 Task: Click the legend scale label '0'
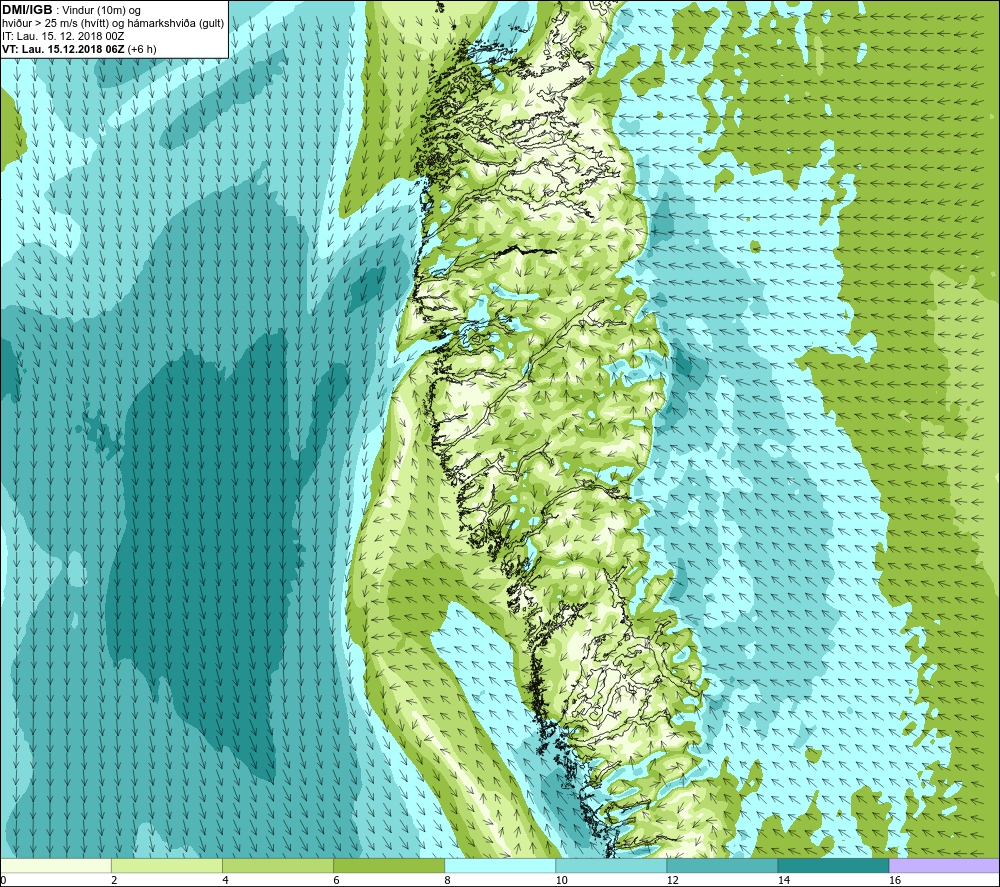[x=4, y=880]
